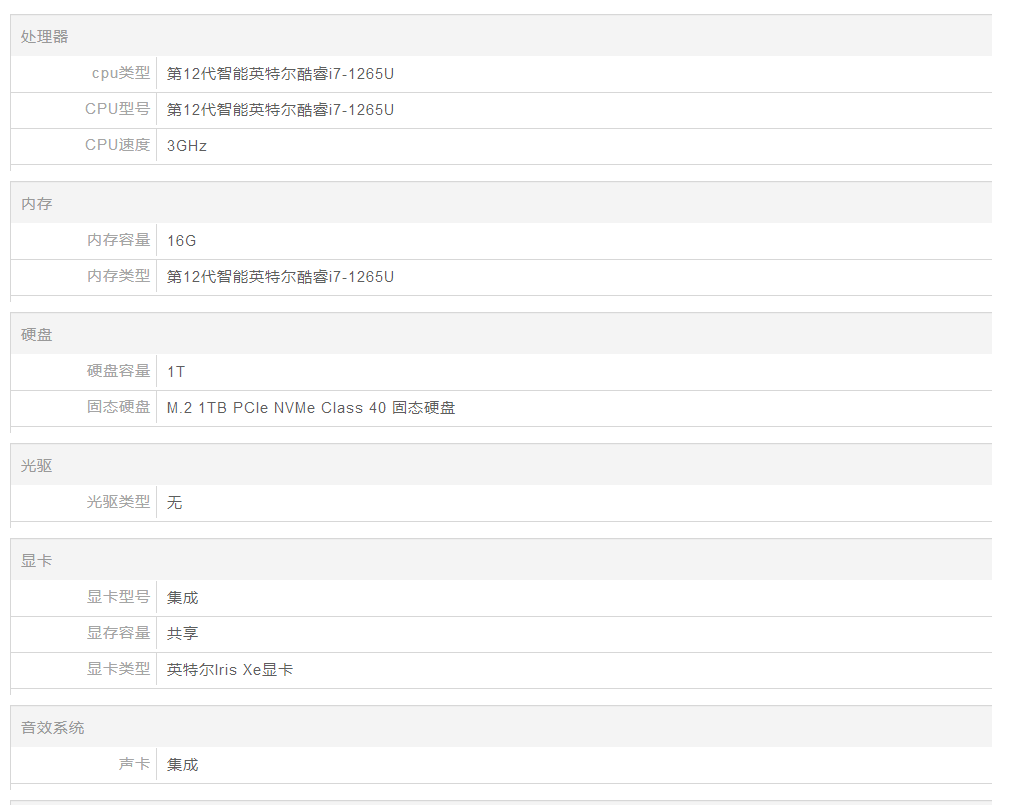Select the cpu类型 row label
Viewport: 1012px width, 805px height.
120,73
